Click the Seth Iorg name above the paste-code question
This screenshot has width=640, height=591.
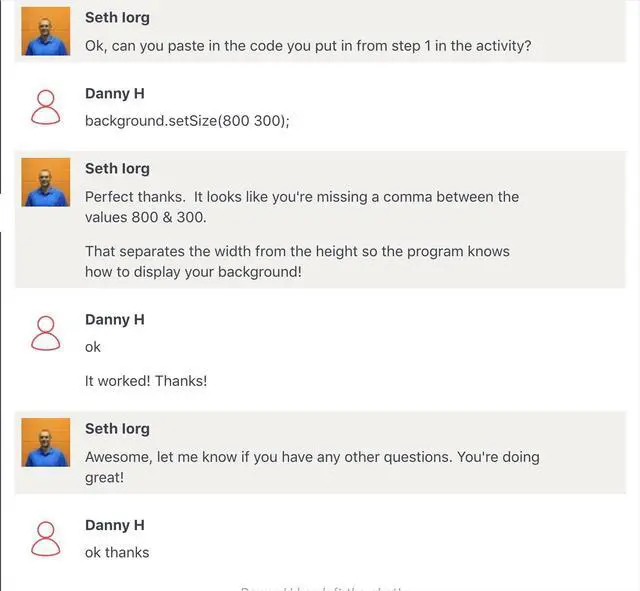coord(117,18)
